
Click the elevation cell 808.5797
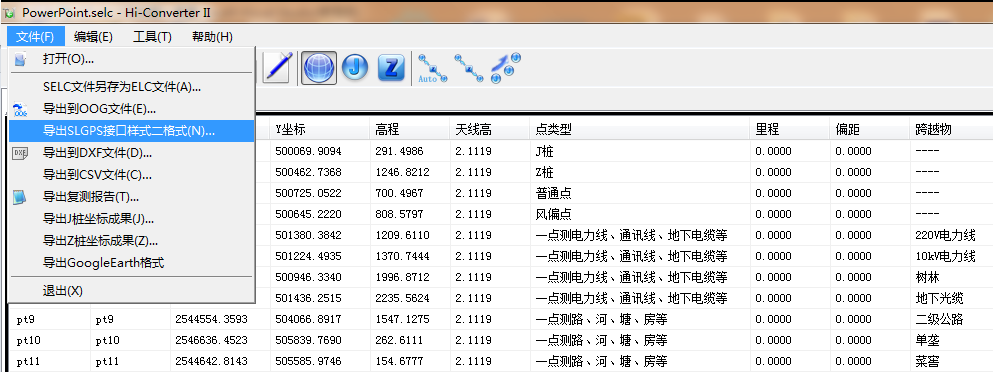(x=410, y=214)
